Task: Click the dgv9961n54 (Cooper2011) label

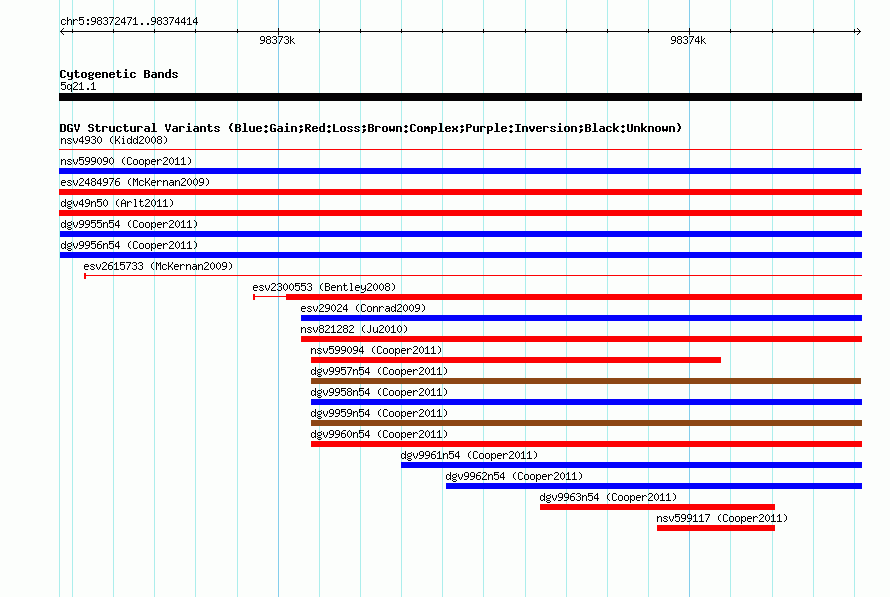Action: 469,455
